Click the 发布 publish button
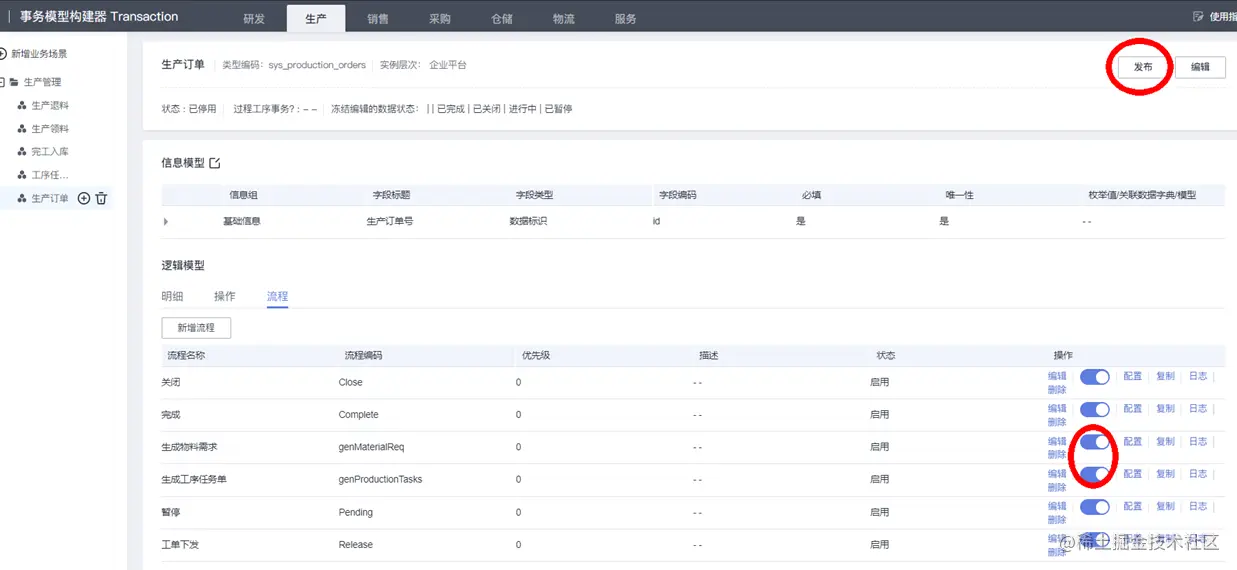 (x=1143, y=67)
